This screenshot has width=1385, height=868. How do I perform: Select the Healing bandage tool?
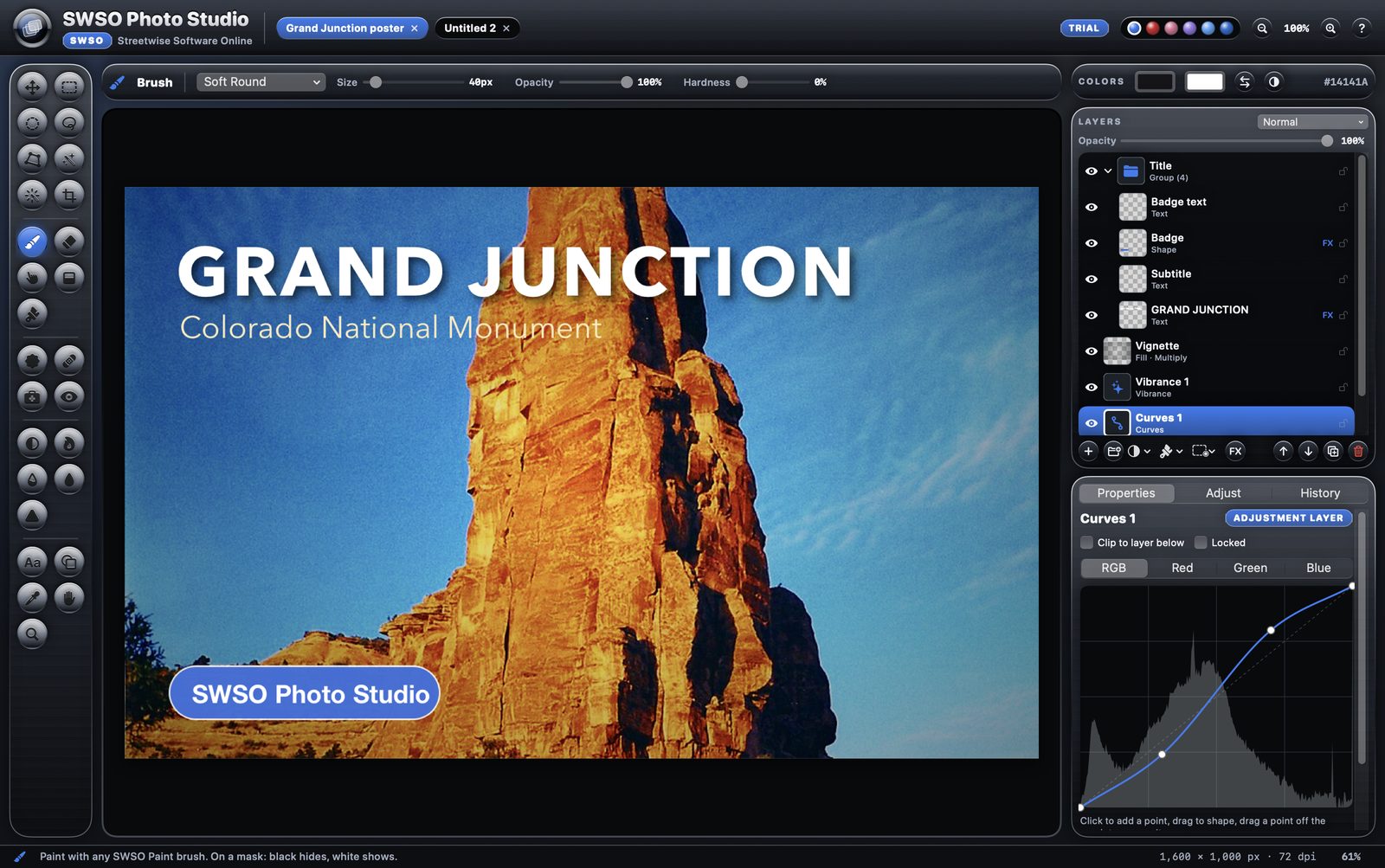[69, 359]
